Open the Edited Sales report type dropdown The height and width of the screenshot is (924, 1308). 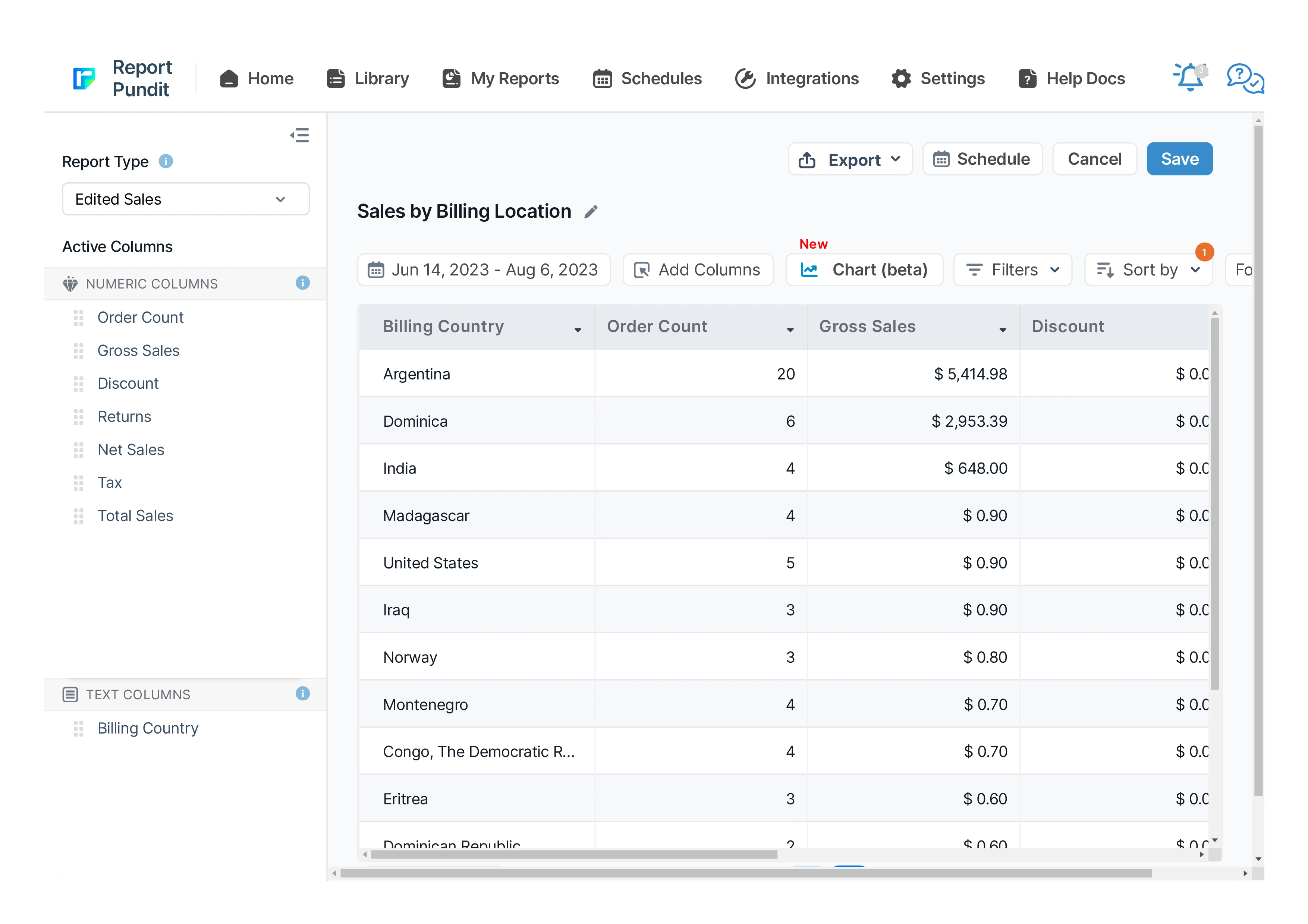click(186, 199)
